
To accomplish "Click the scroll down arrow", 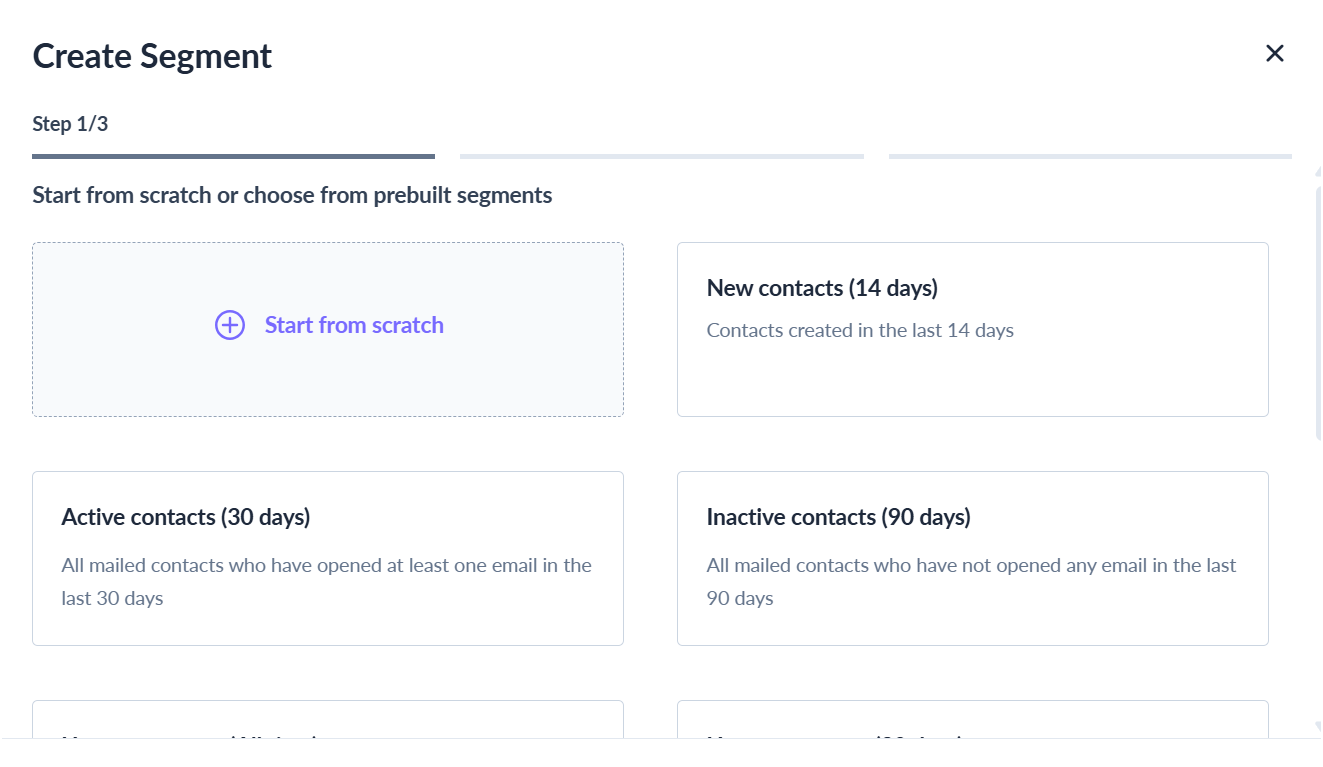I will [1318, 728].
